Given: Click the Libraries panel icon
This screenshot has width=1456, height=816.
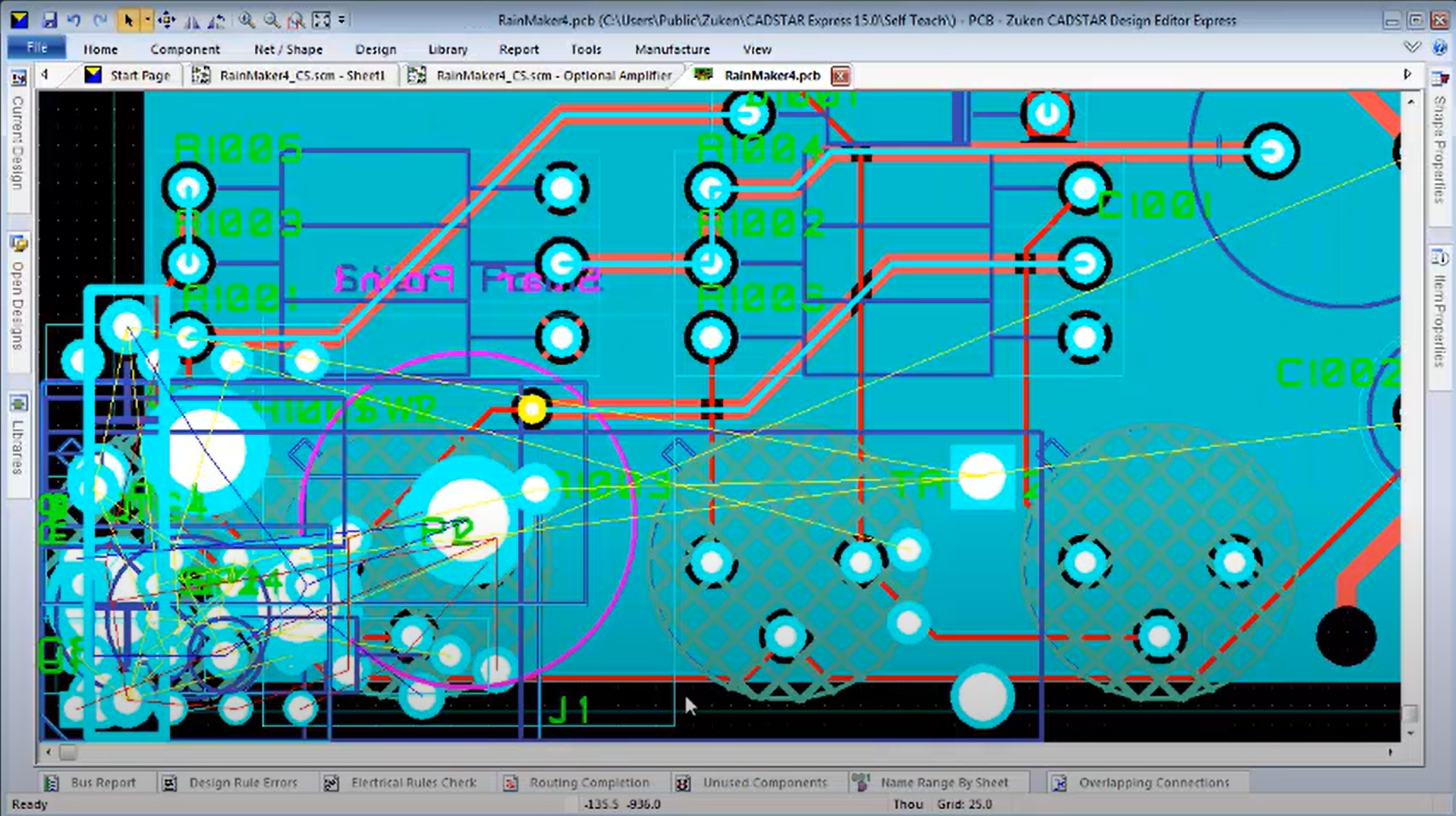Looking at the screenshot, I should tap(18, 403).
